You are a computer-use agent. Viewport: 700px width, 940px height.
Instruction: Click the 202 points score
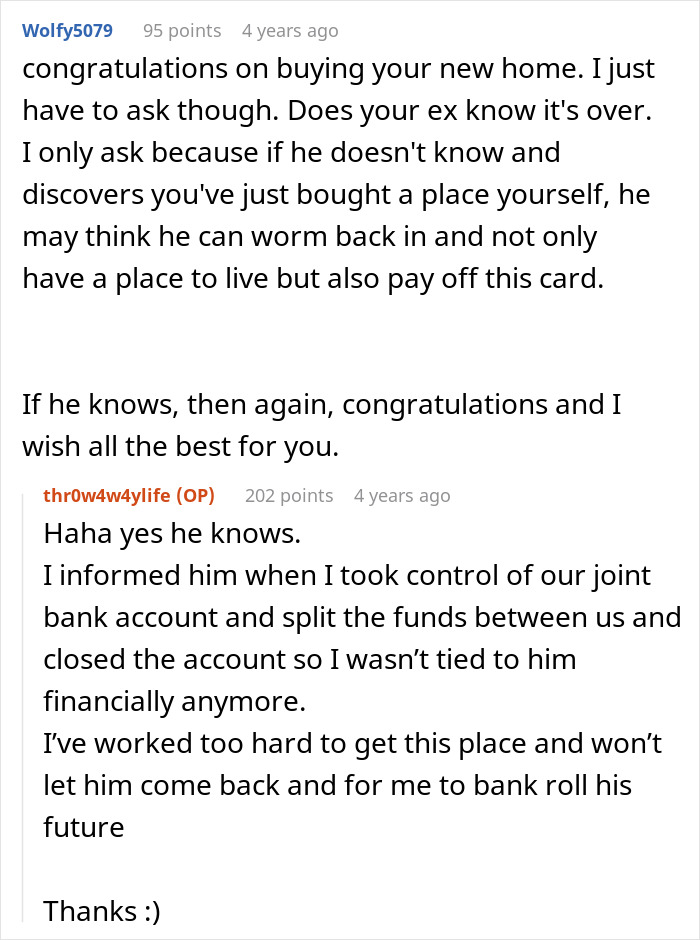click(289, 496)
